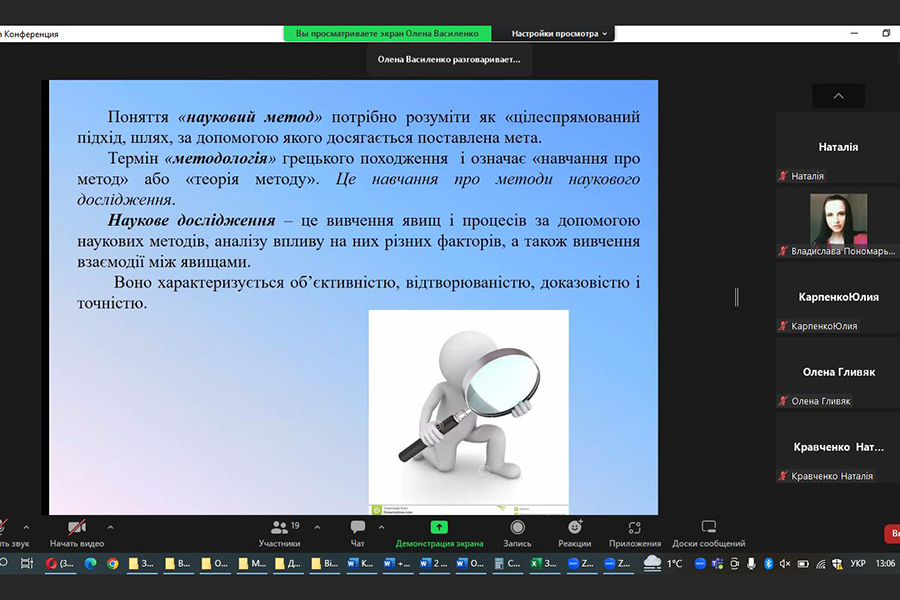Open the Word document labeled 2... on taskbar

(433, 563)
